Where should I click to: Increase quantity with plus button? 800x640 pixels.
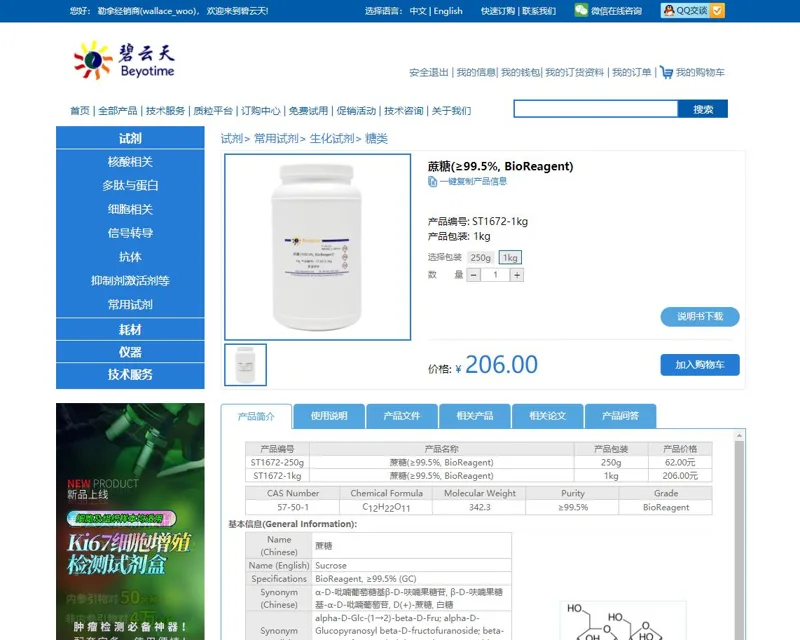[517, 275]
